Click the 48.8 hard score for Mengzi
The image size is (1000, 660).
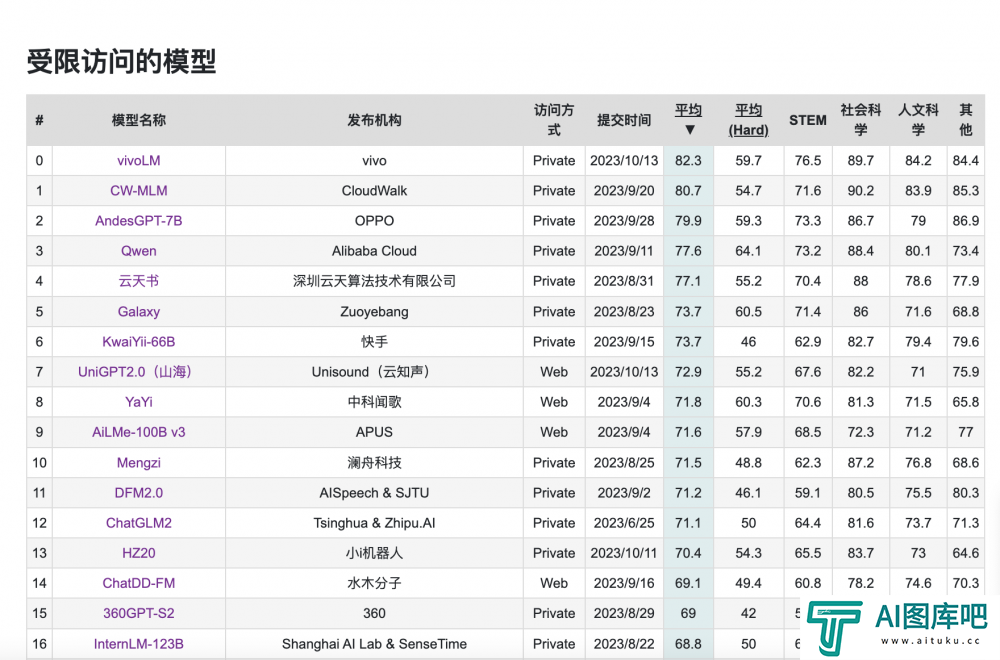point(748,462)
